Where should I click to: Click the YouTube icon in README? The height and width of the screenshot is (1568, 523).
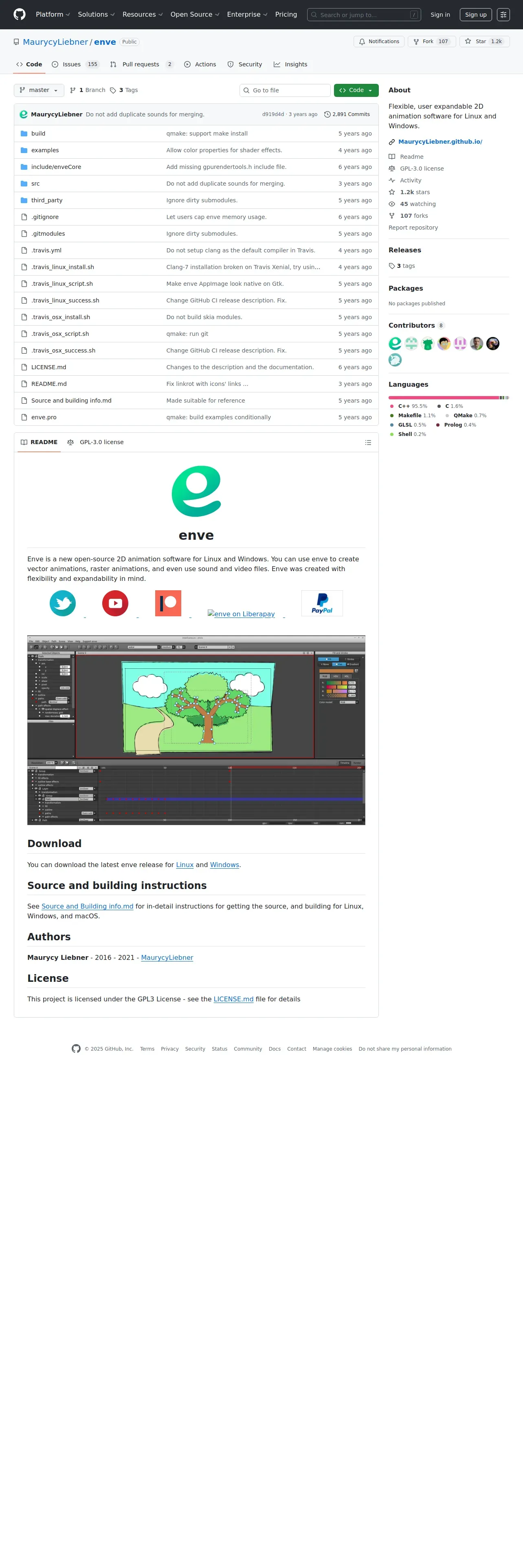(115, 603)
